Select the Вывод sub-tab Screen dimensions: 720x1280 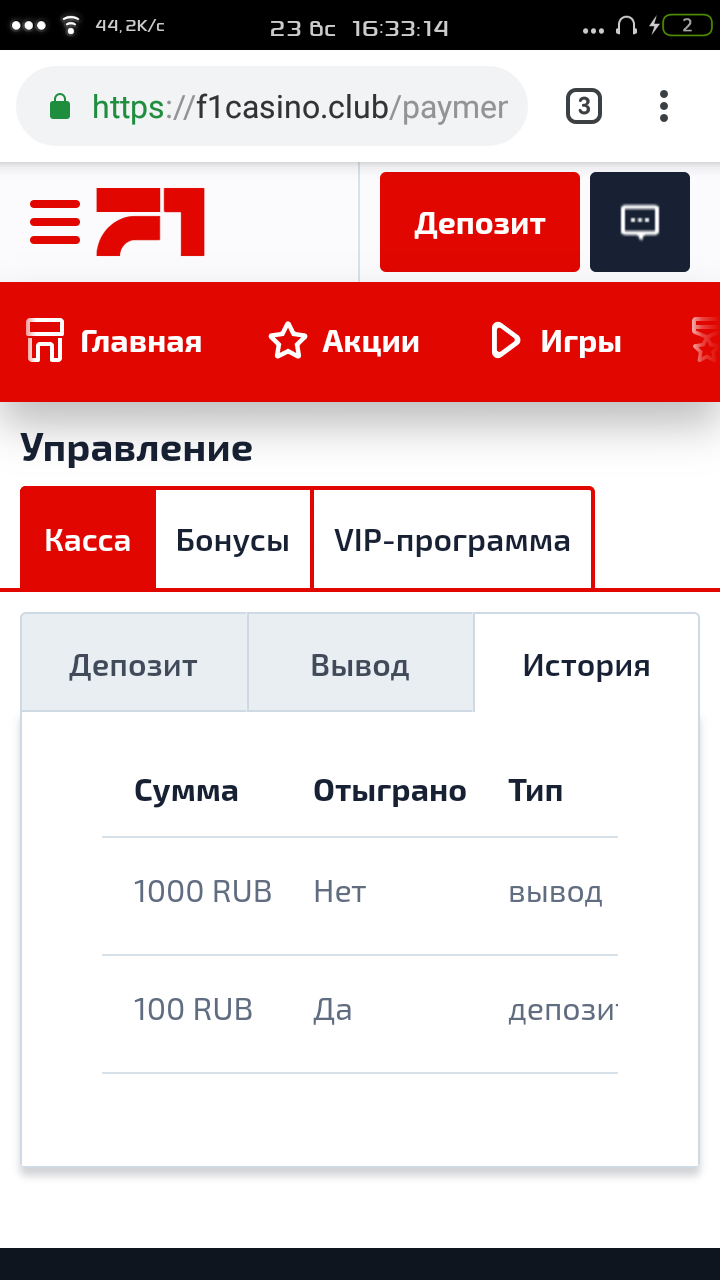[x=360, y=665]
